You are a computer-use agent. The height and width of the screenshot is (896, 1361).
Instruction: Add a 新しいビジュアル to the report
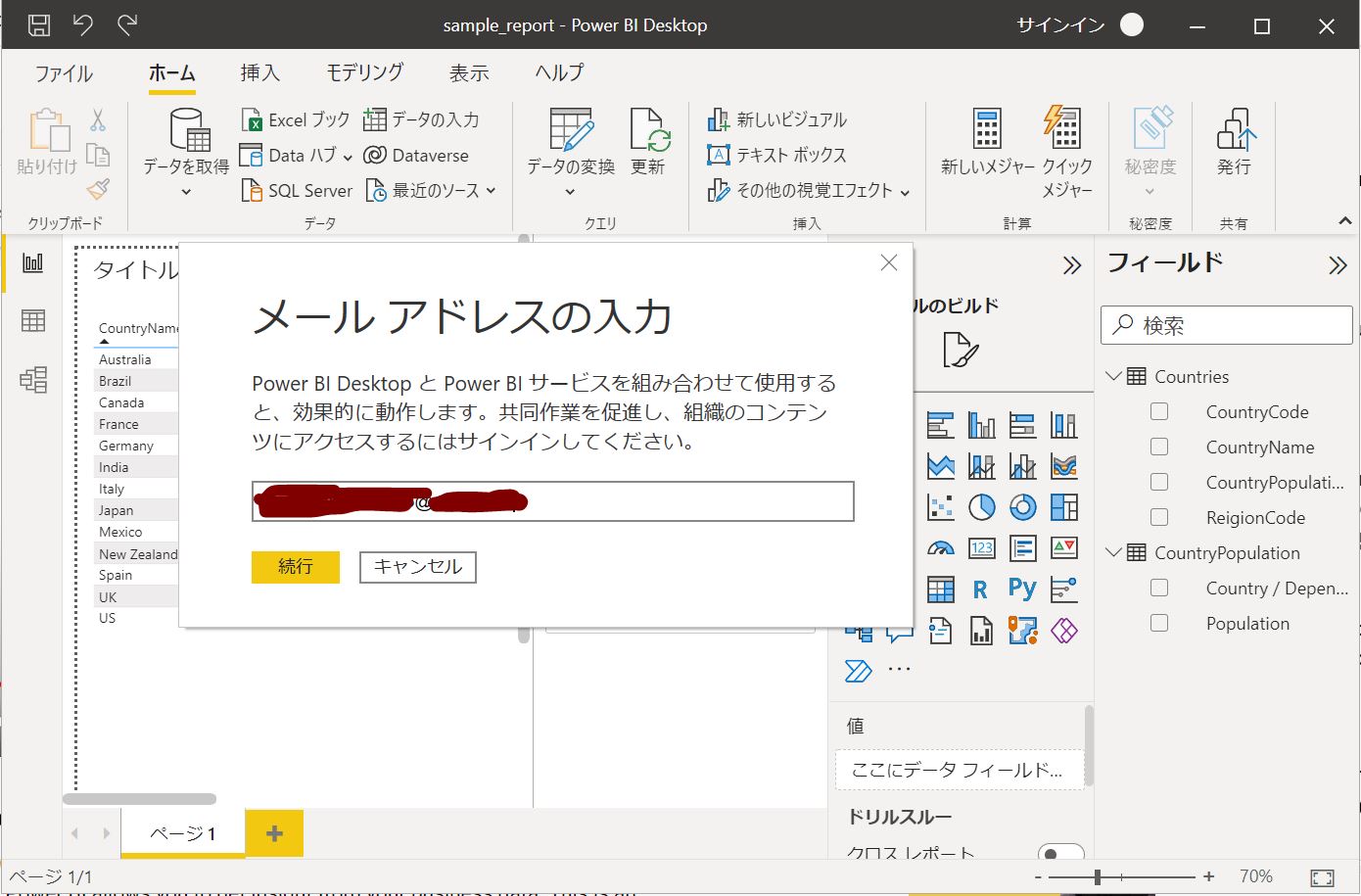[x=777, y=119]
